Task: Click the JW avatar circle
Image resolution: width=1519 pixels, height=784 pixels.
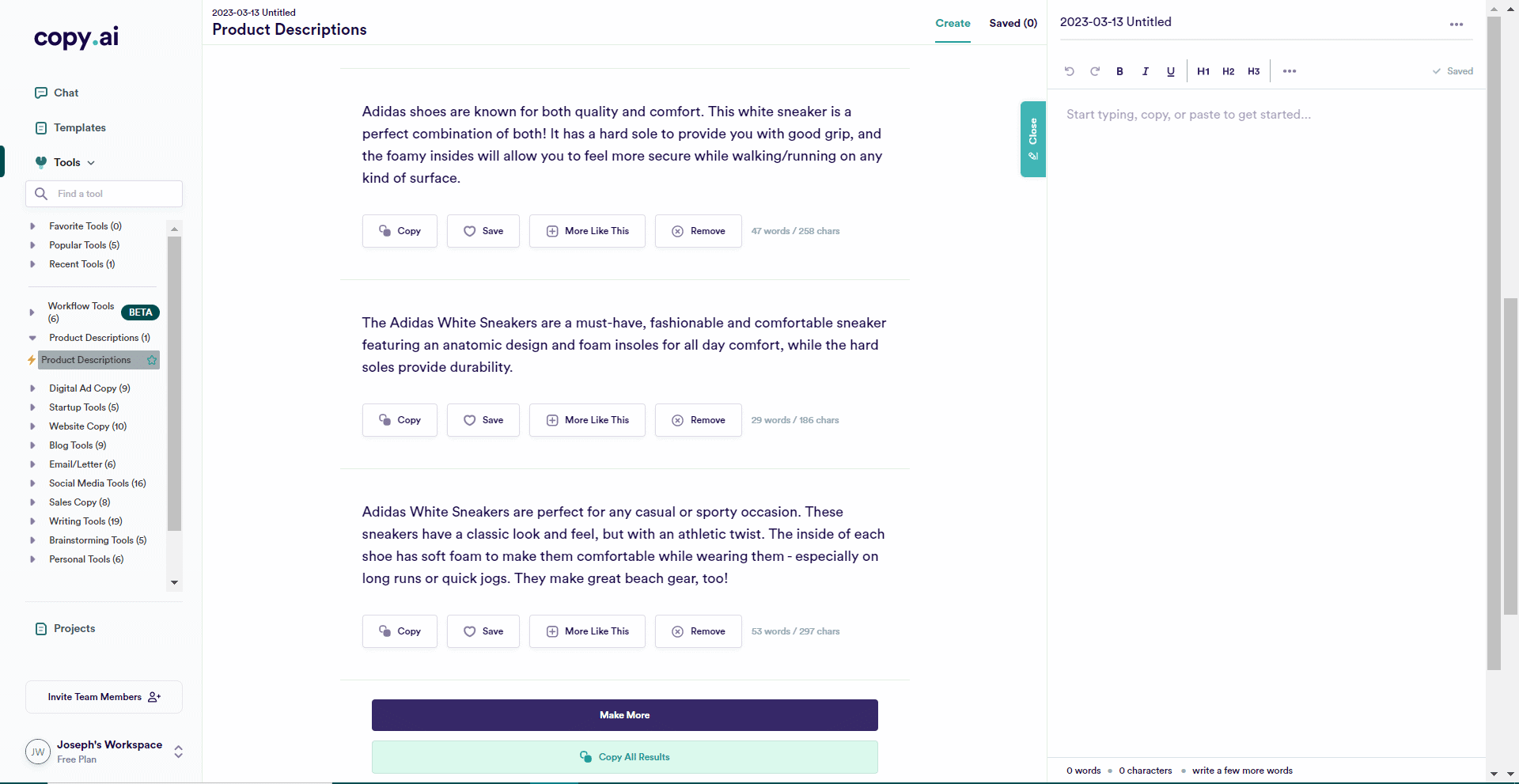Action: [x=38, y=752]
